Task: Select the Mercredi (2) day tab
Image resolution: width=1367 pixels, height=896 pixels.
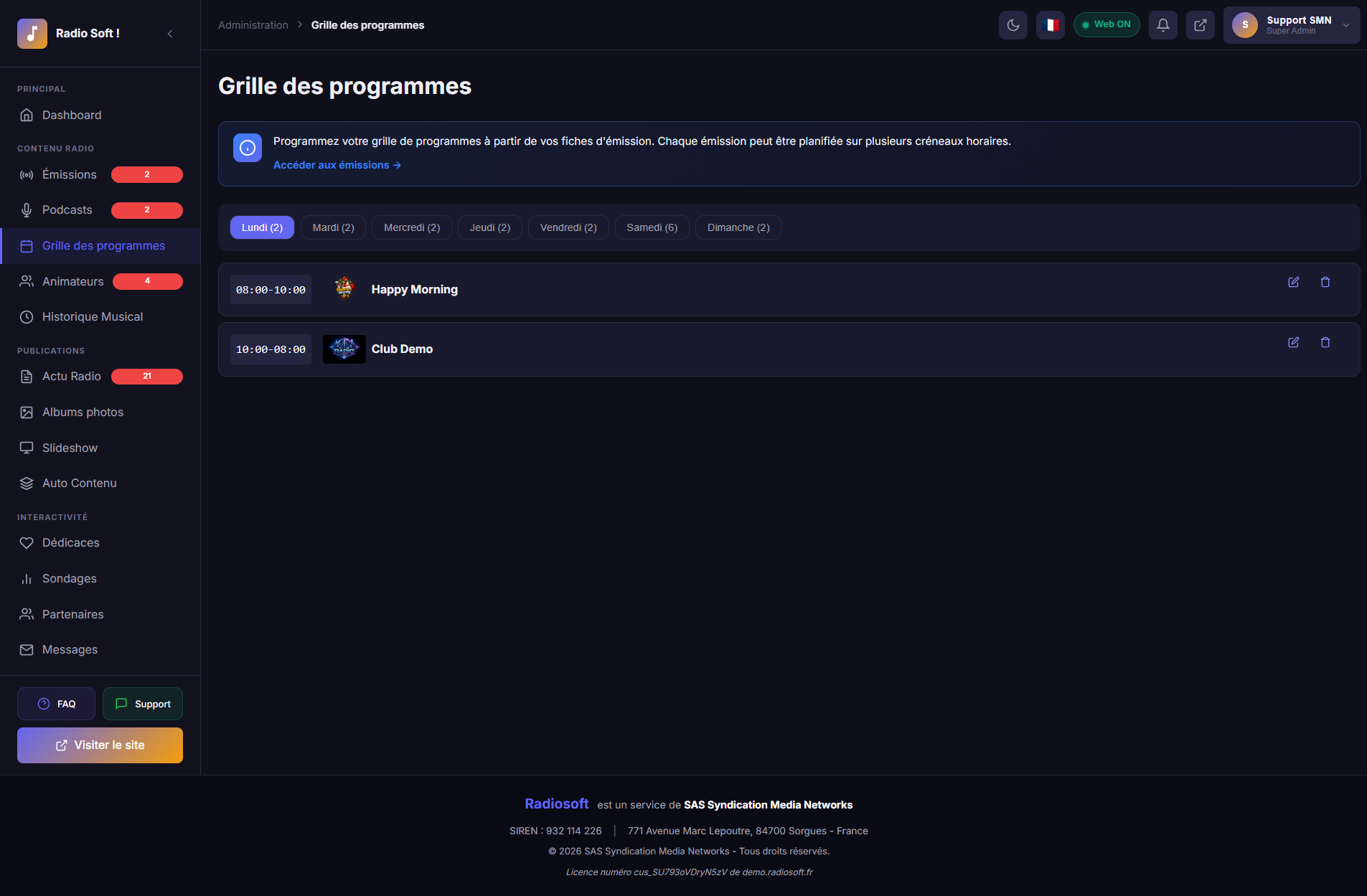Action: (x=411, y=227)
